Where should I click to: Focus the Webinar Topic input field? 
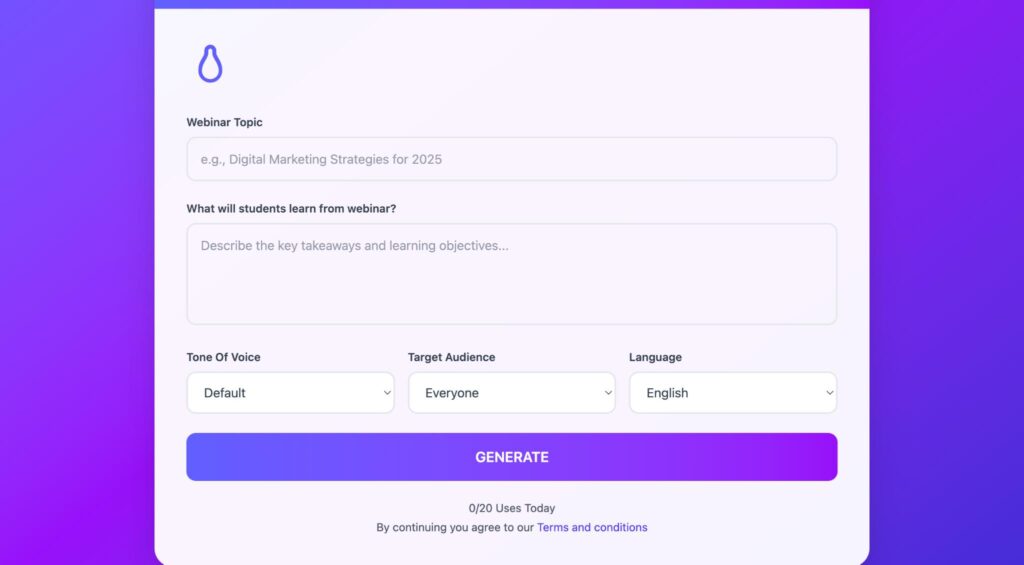coord(511,159)
